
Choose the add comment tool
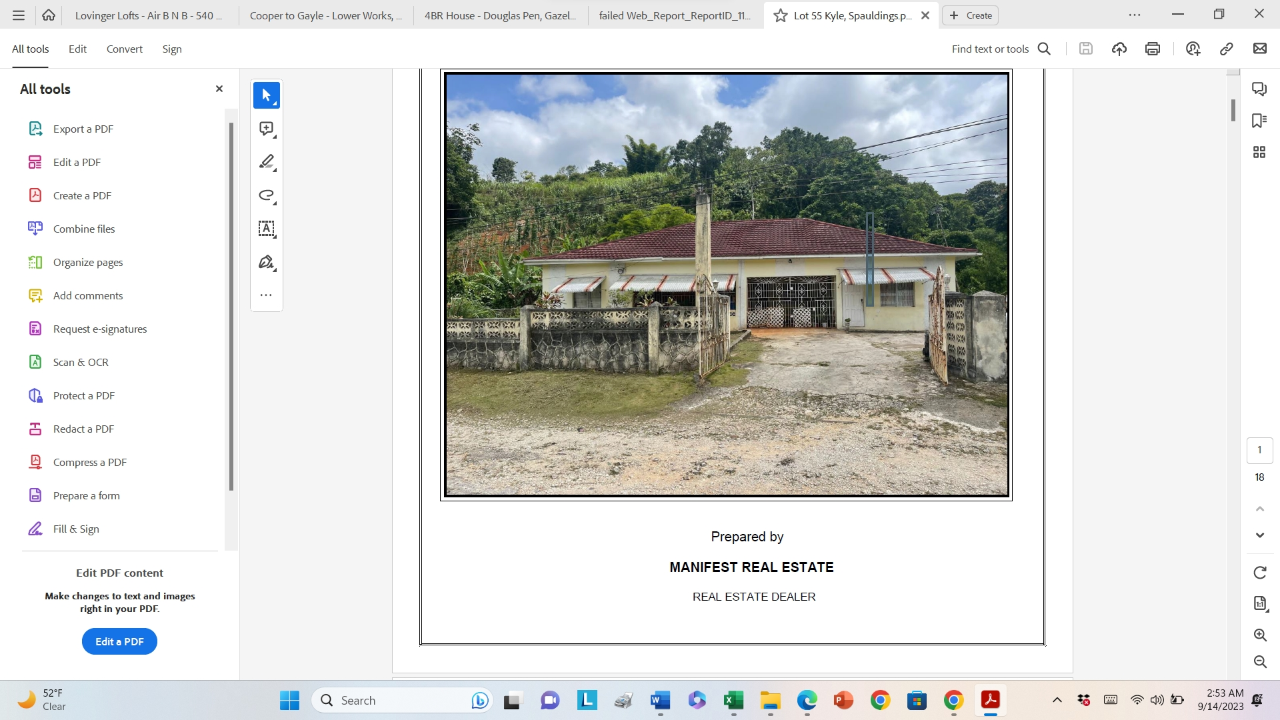(x=266, y=129)
